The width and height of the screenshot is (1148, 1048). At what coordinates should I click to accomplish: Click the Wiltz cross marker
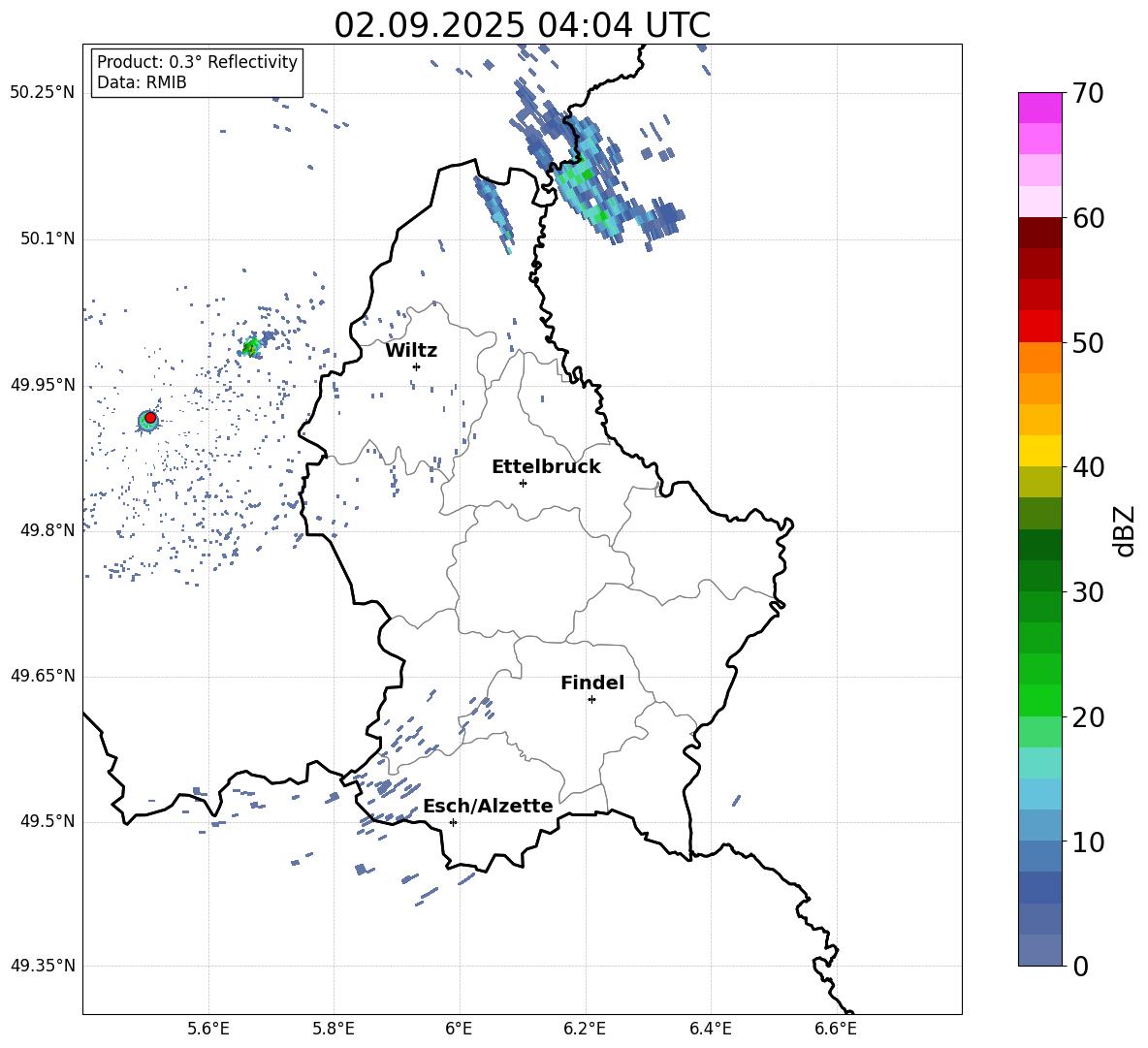416,366
